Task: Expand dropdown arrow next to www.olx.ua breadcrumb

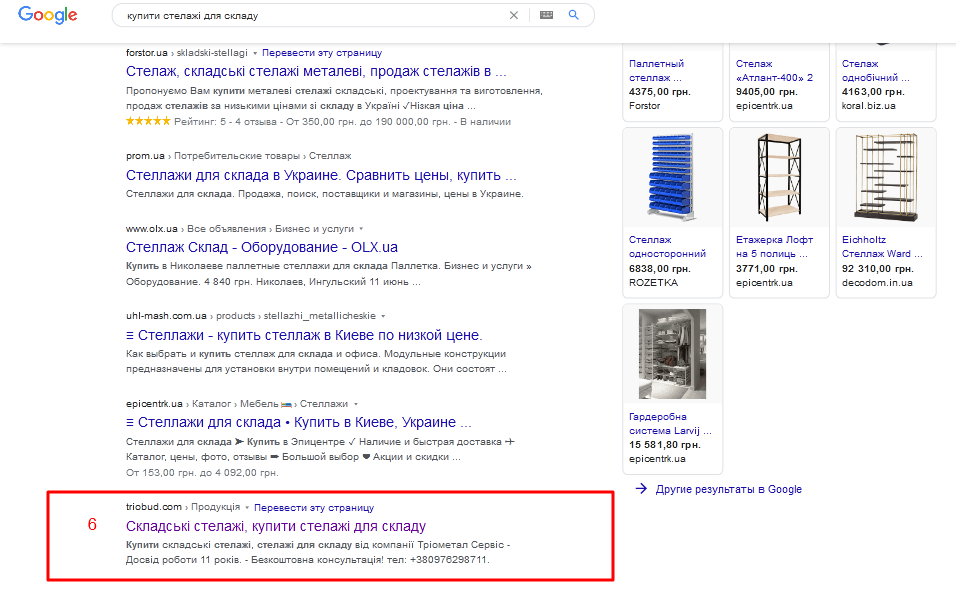Action: (361, 229)
